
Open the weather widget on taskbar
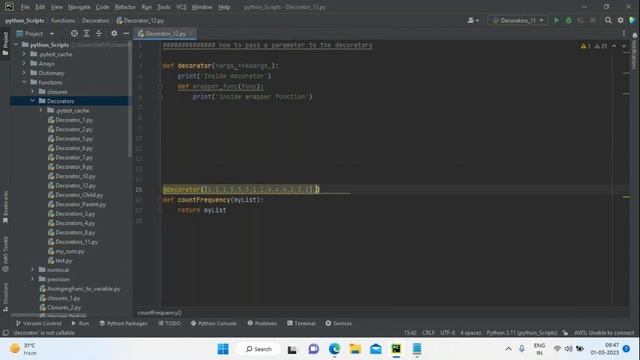(24, 349)
